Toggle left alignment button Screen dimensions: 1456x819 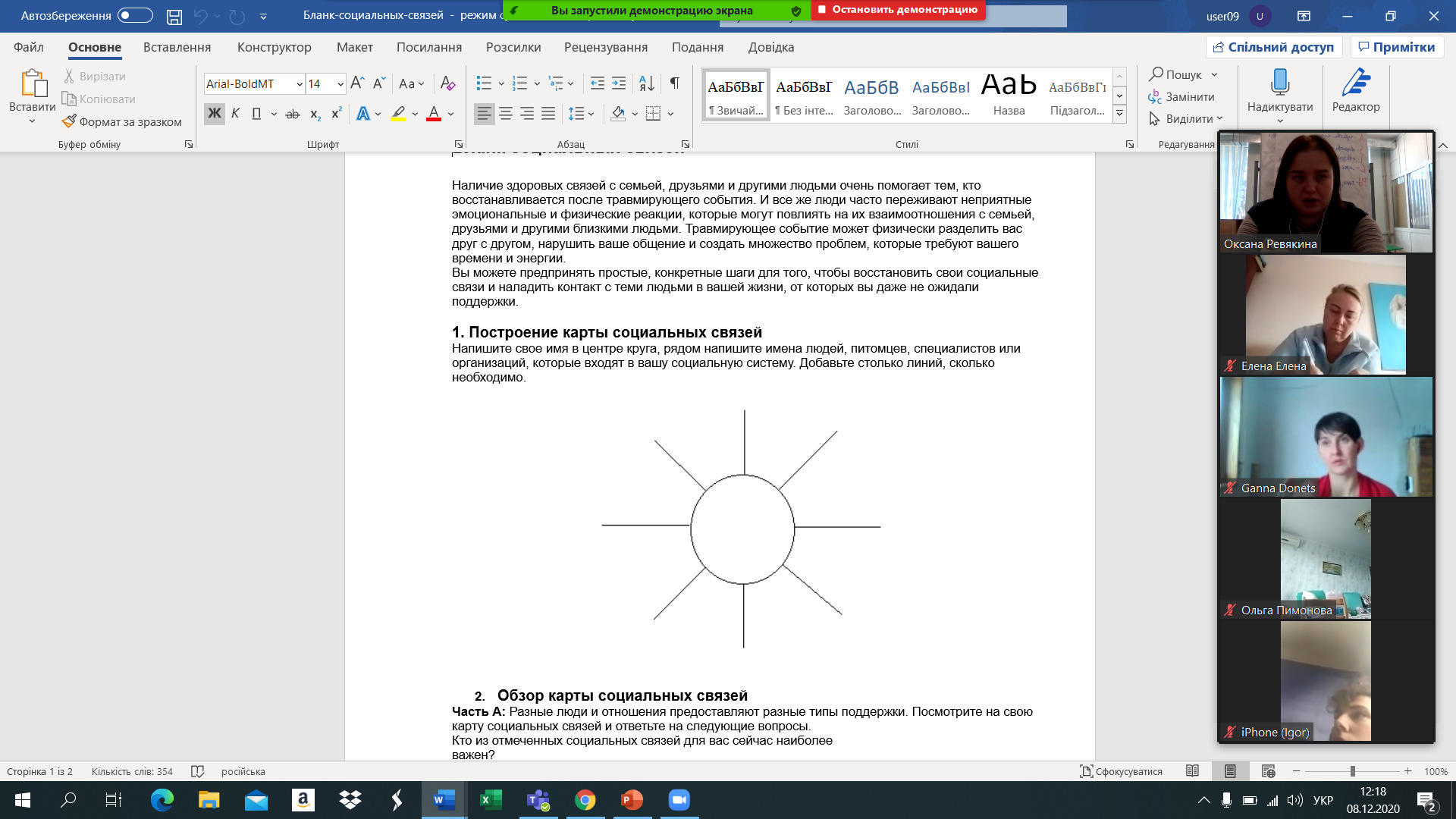coord(484,114)
